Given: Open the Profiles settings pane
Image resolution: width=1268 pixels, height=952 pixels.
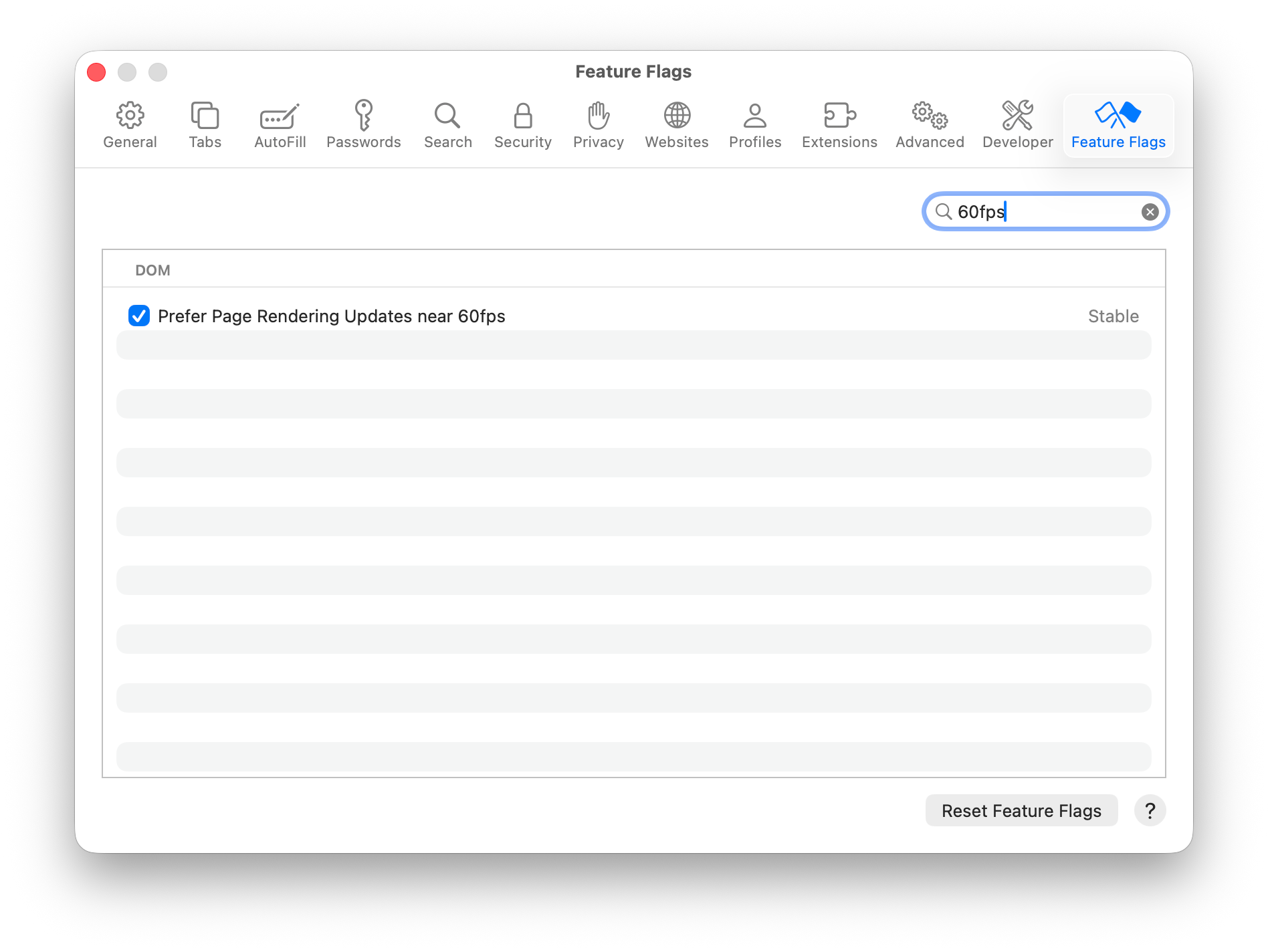Looking at the screenshot, I should click(x=754, y=125).
